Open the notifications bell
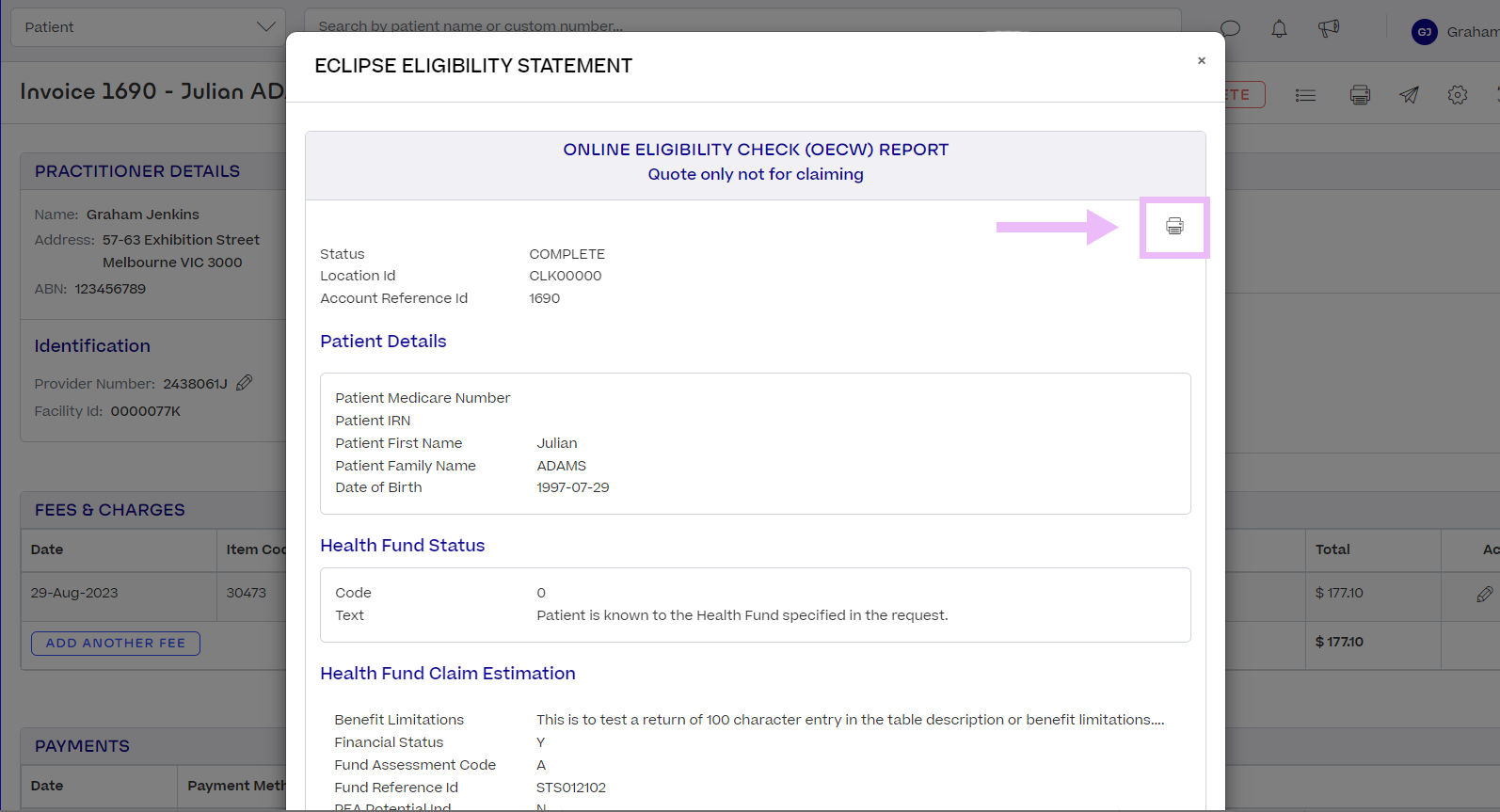Image resolution: width=1500 pixels, height=812 pixels. tap(1279, 29)
